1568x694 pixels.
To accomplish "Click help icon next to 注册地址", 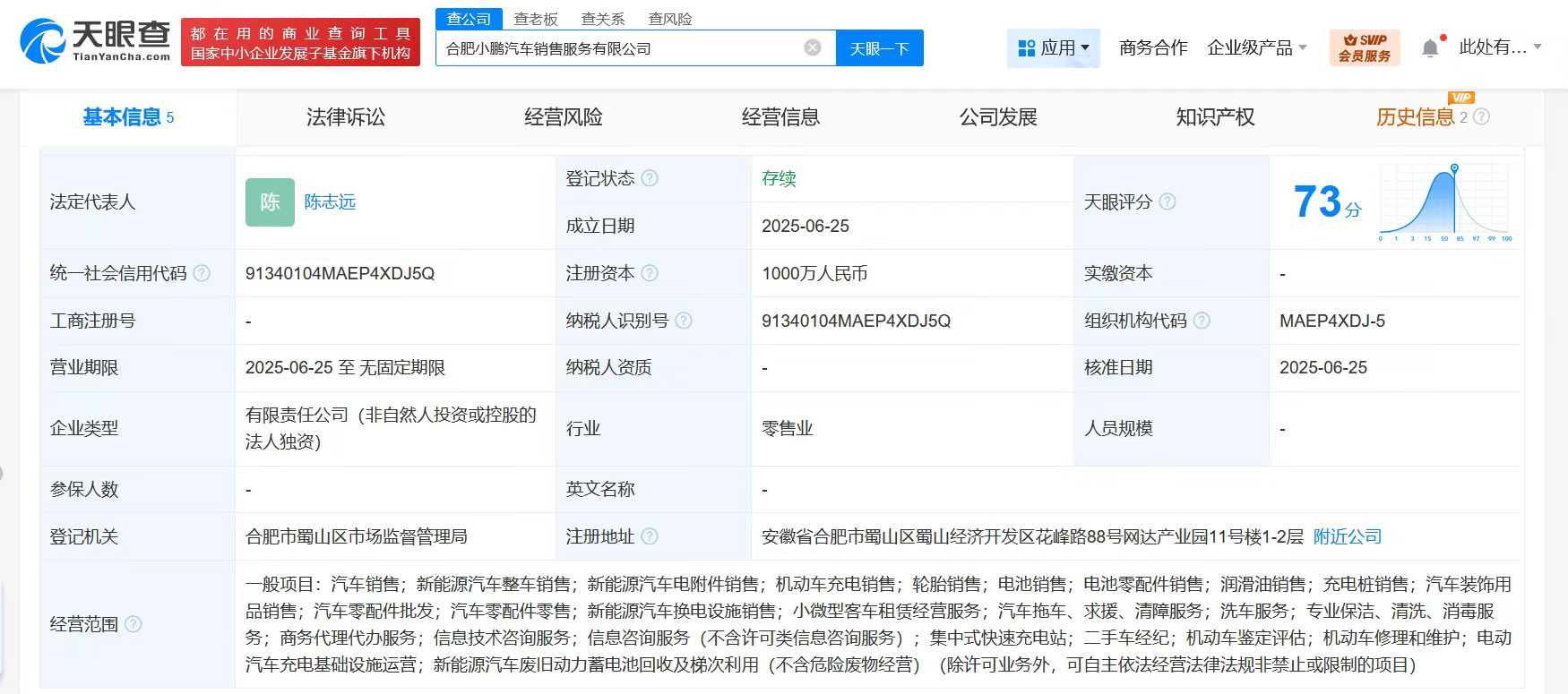I will click(x=650, y=536).
